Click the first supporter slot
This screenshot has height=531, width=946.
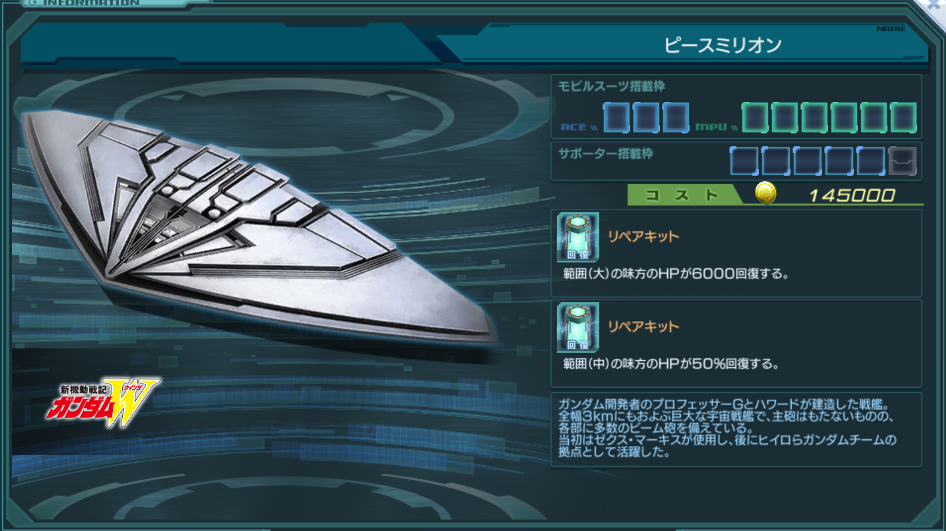click(744, 161)
